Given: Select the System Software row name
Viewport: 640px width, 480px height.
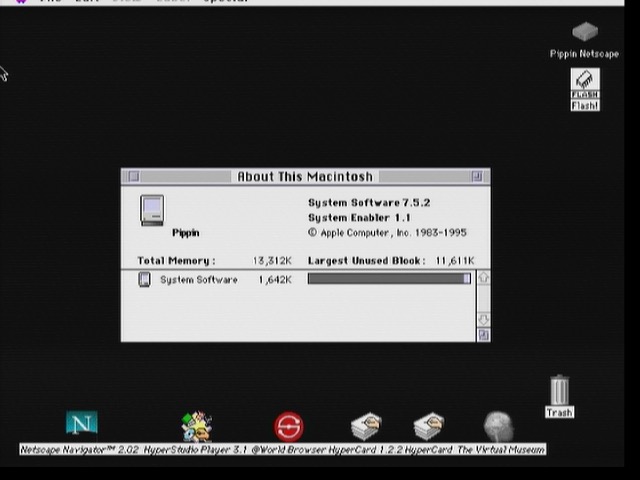Looking at the screenshot, I should [199, 280].
